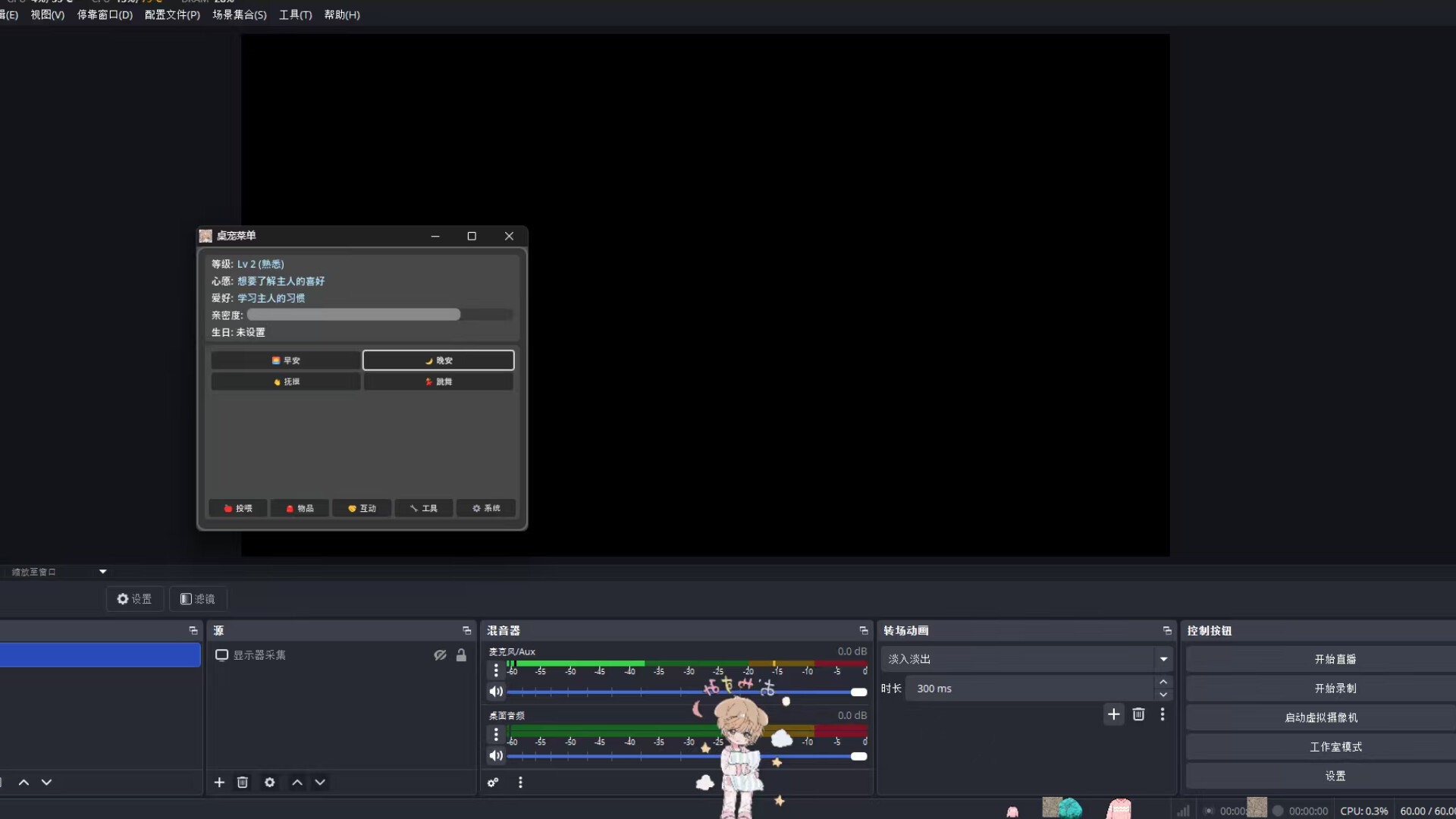The width and height of the screenshot is (1456, 819).
Task: Toggle visibility of 显示器采集 source
Action: [441, 655]
